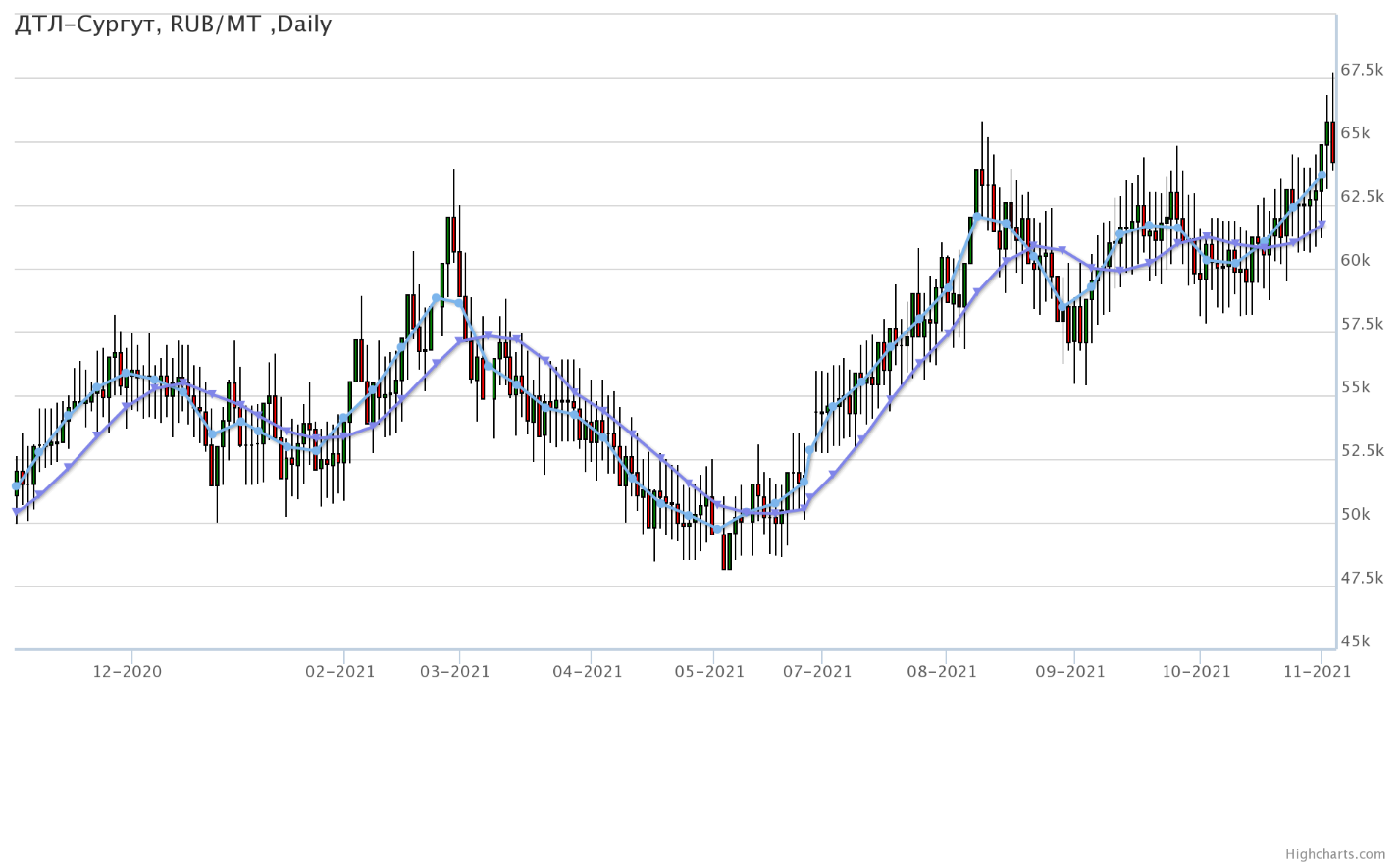This screenshot has height=866, width=1400.
Task: Select the 55k price axis label
Action: tap(1355, 387)
